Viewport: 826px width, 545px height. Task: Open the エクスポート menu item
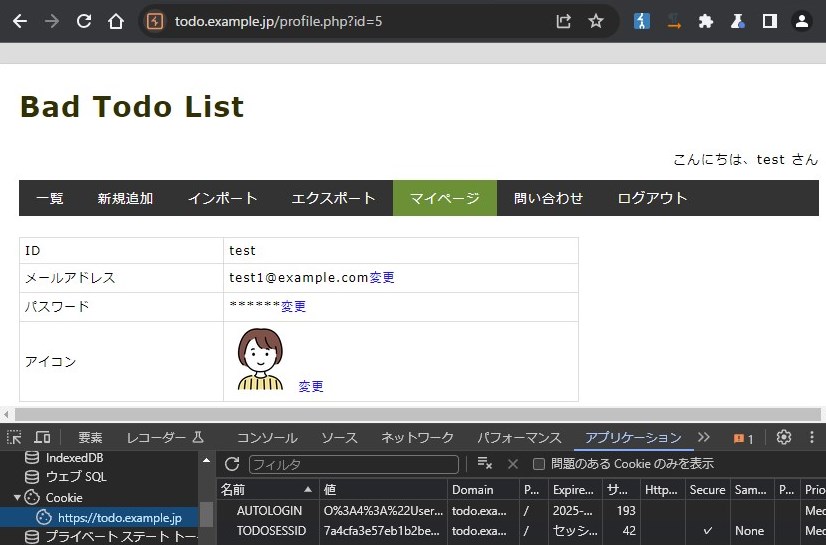tap(333, 198)
